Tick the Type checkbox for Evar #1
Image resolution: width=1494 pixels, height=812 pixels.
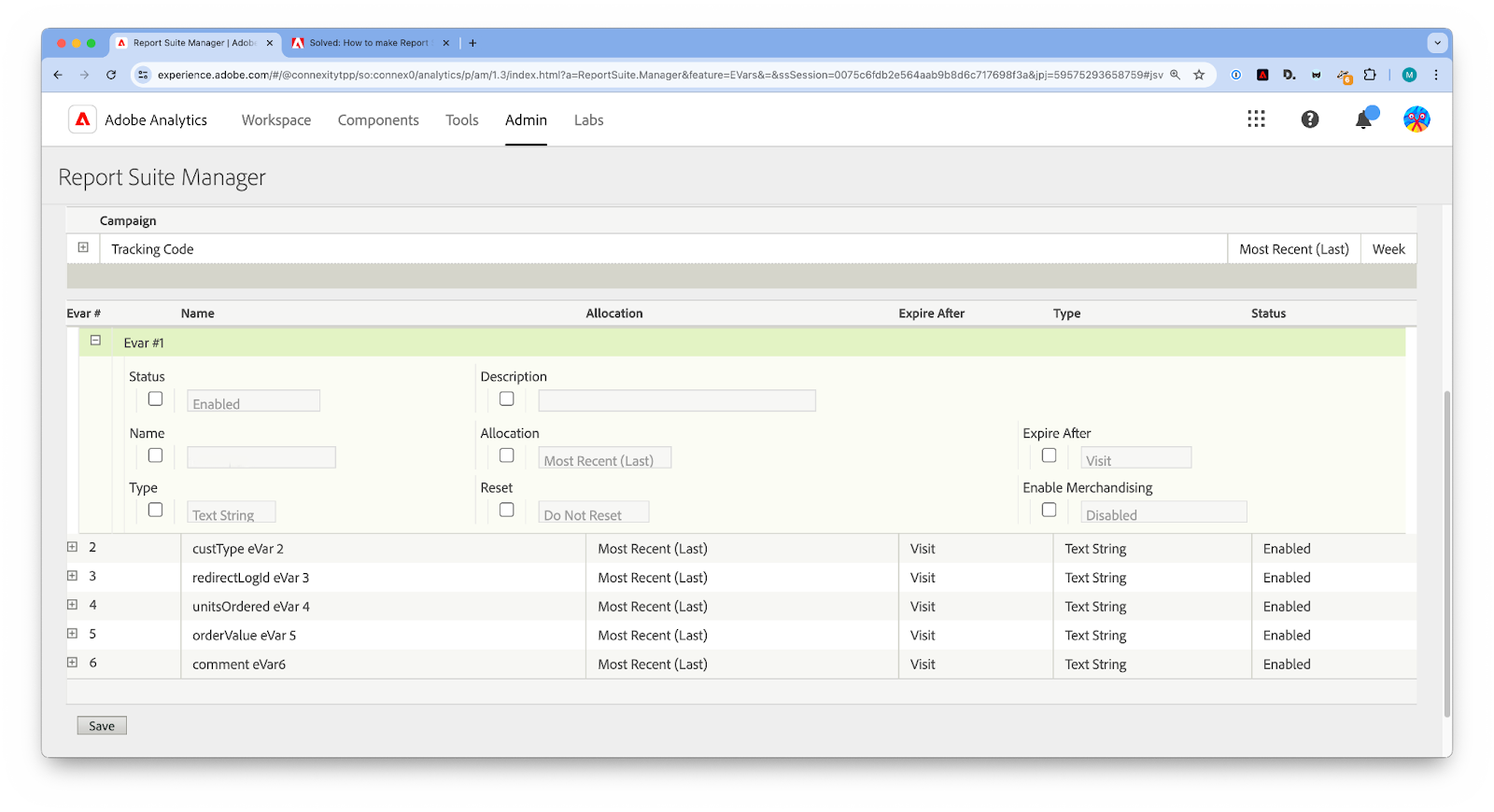click(155, 510)
